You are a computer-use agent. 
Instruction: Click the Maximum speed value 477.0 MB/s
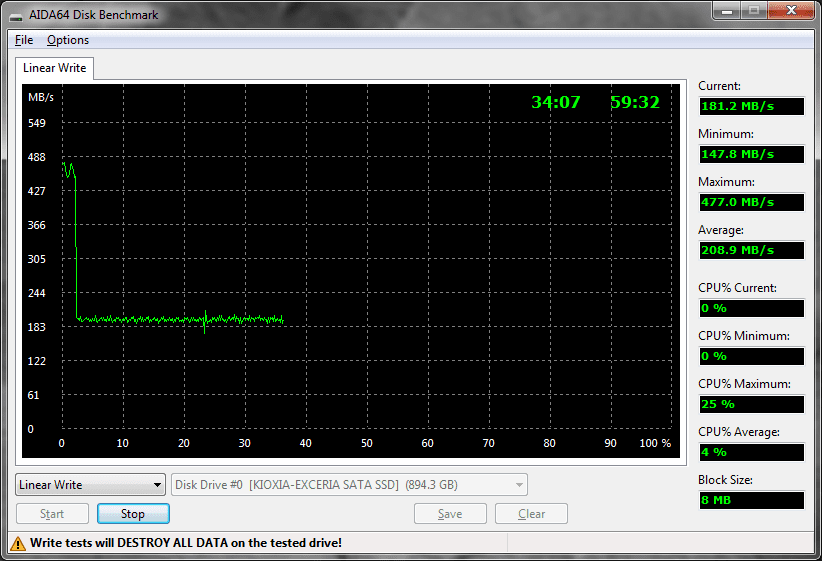click(x=751, y=202)
